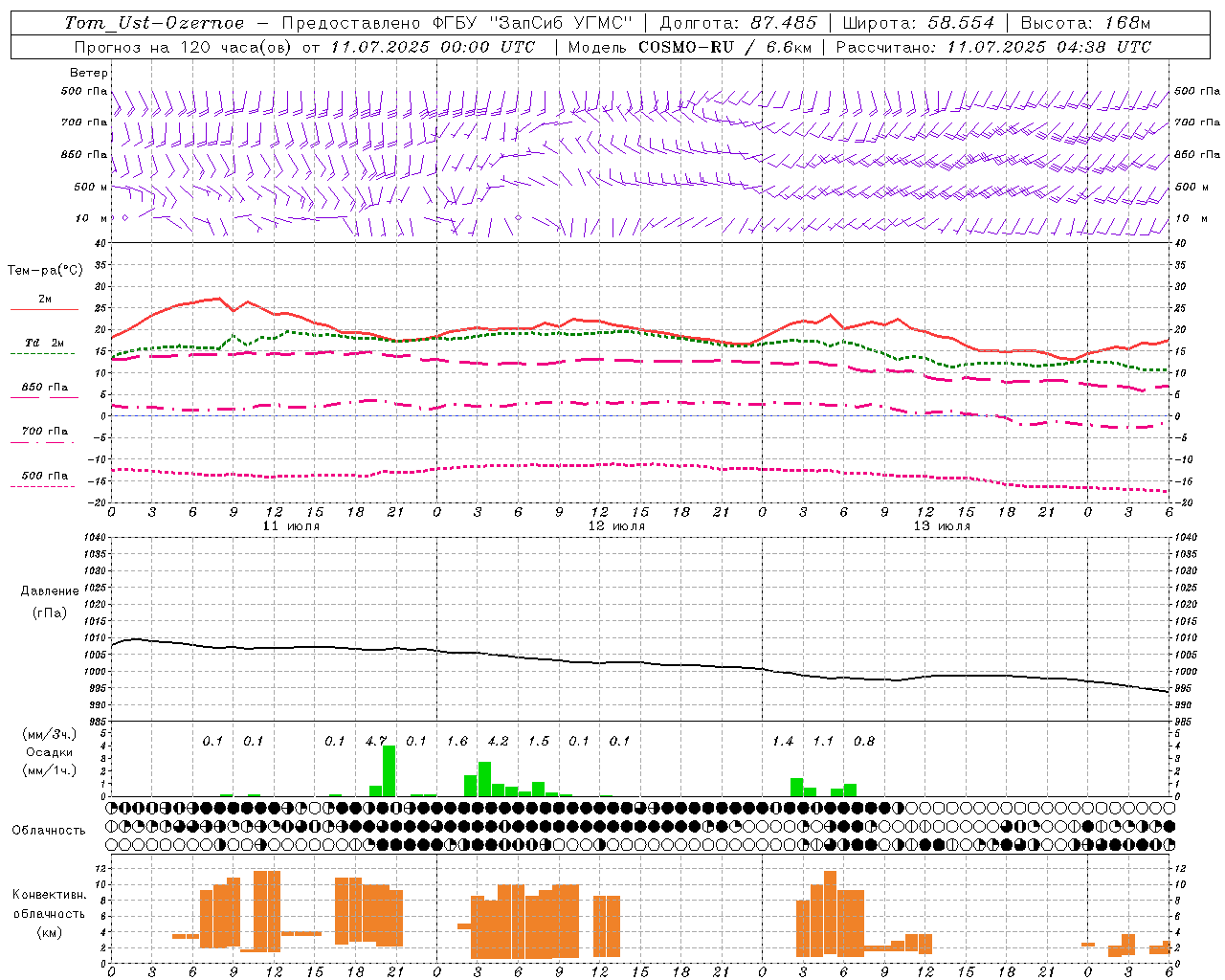The width and height of the screenshot is (1225, 980).
Task: Click the model name COSMO-RU / 6.6км
Action: pos(727,47)
